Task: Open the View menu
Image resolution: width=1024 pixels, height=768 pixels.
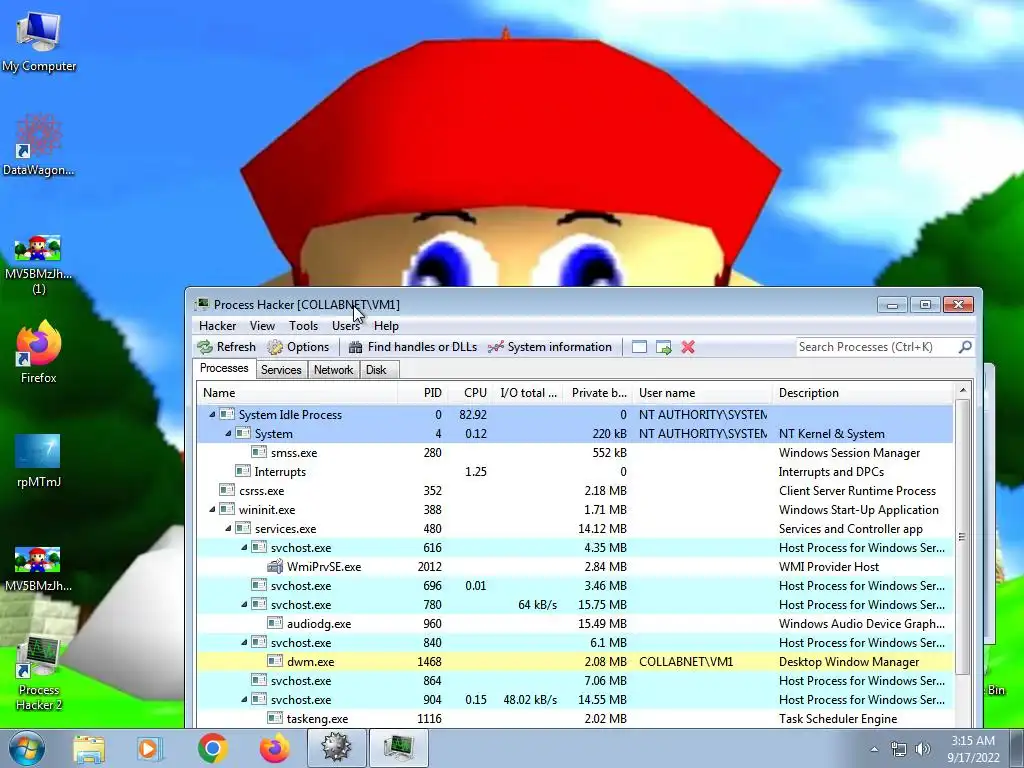Action: coord(262,326)
